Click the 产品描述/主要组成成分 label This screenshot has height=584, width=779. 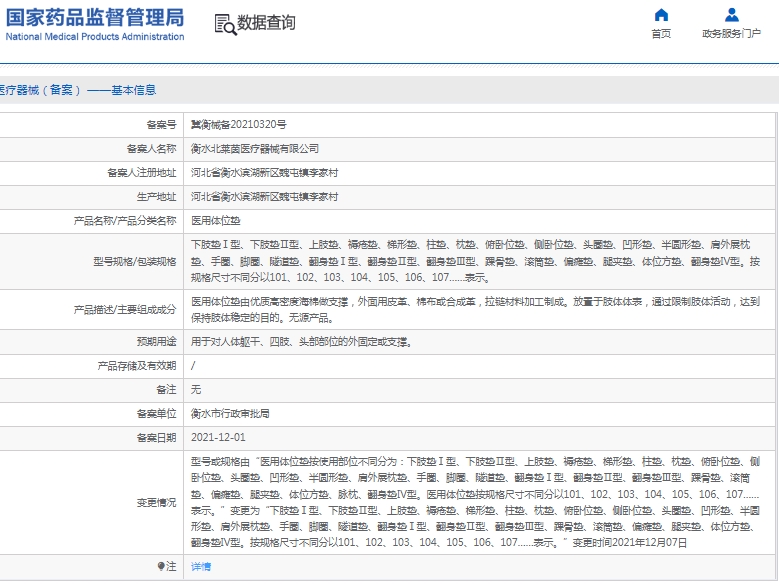tap(125, 310)
